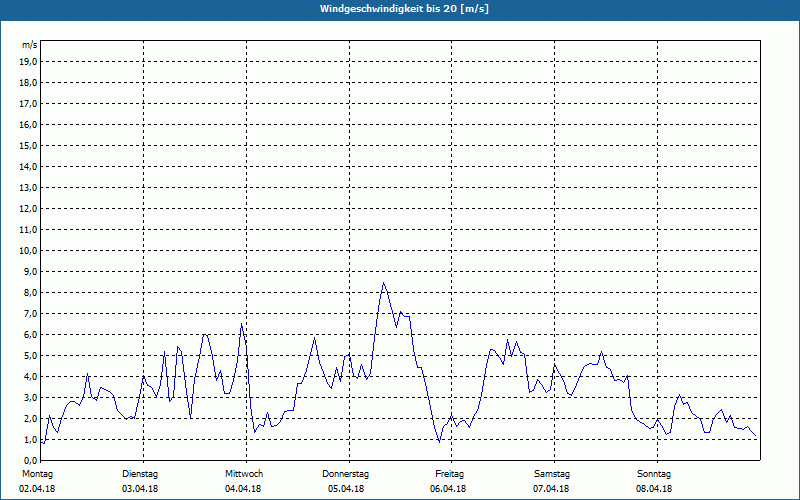This screenshot has height=500, width=800.
Task: Select the 12,0 y-axis label
Action: tap(29, 209)
